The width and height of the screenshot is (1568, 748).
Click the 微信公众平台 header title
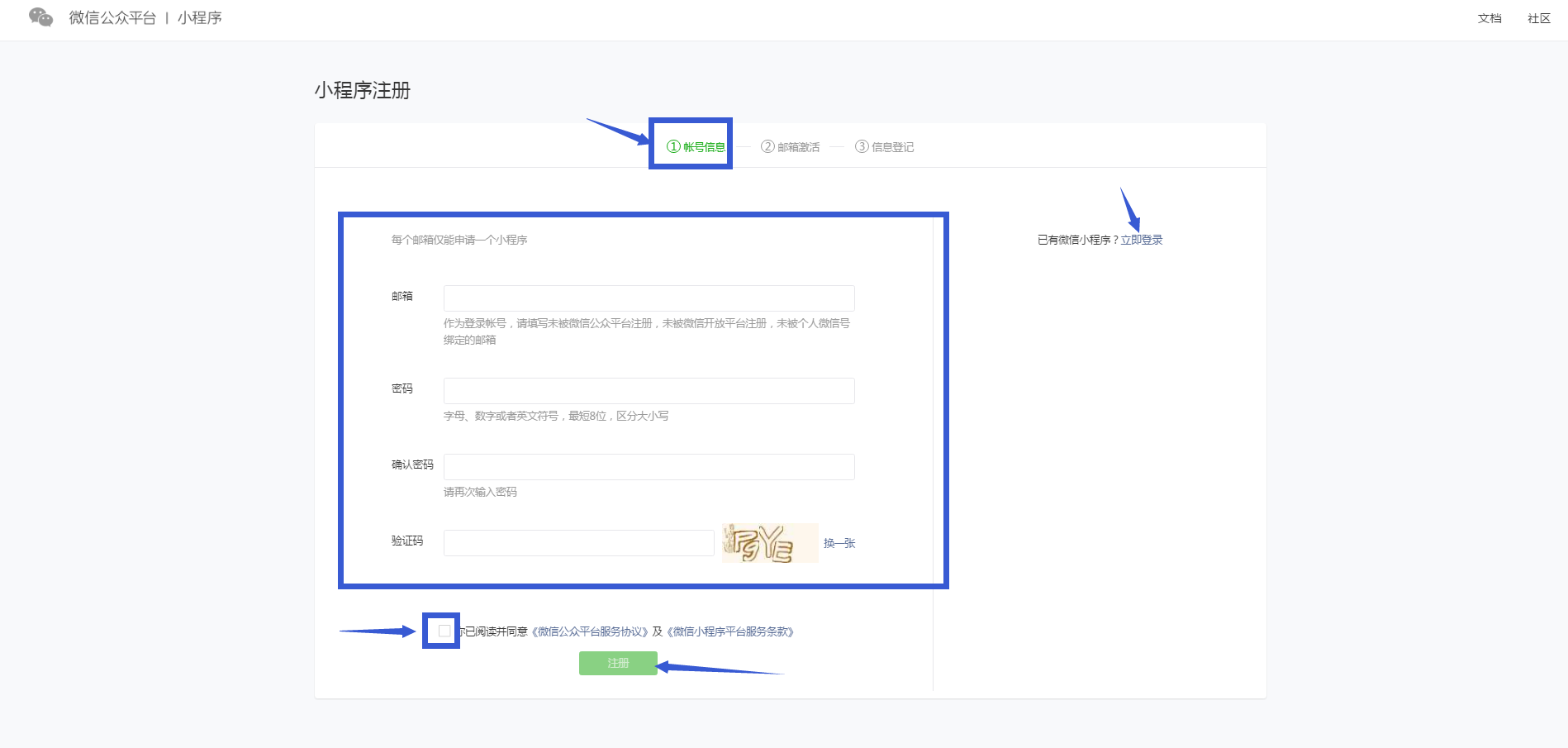click(x=113, y=17)
